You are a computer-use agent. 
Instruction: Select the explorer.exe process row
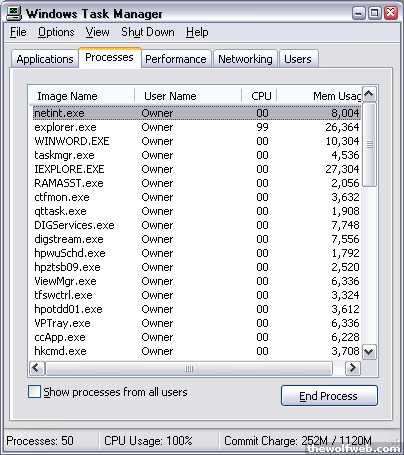coord(197,127)
